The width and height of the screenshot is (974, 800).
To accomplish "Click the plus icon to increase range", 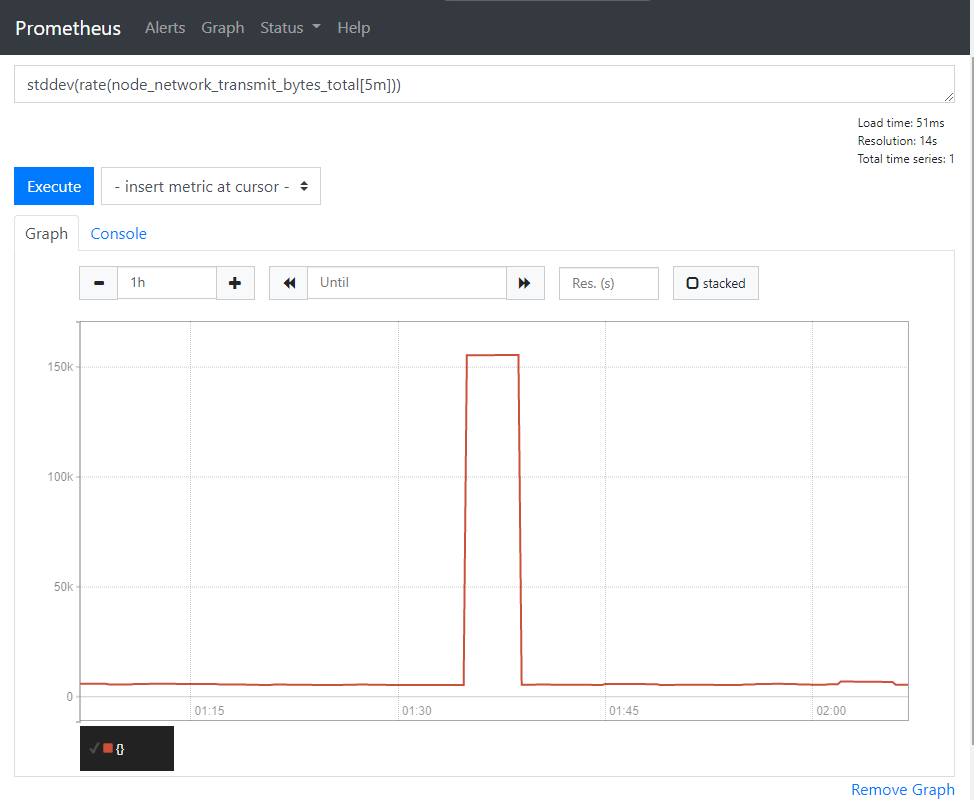I will click(x=235, y=283).
